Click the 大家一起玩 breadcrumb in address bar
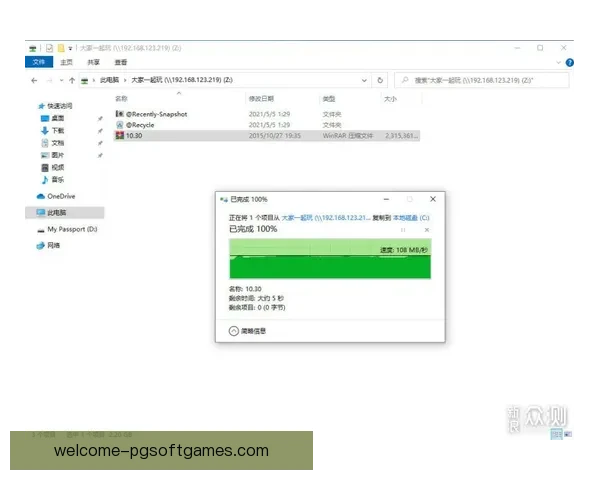600x480 pixels. [182, 80]
